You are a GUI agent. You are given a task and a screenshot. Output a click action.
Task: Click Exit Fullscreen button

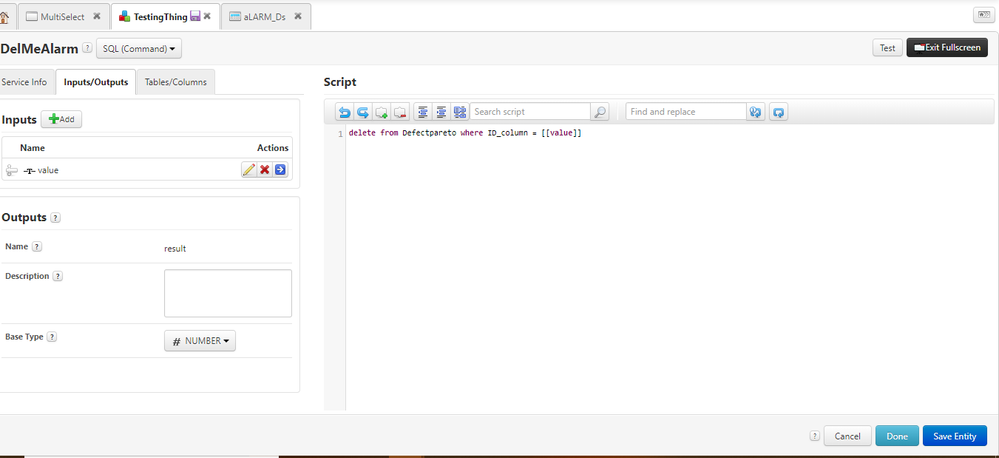pyautogui.click(x=946, y=48)
